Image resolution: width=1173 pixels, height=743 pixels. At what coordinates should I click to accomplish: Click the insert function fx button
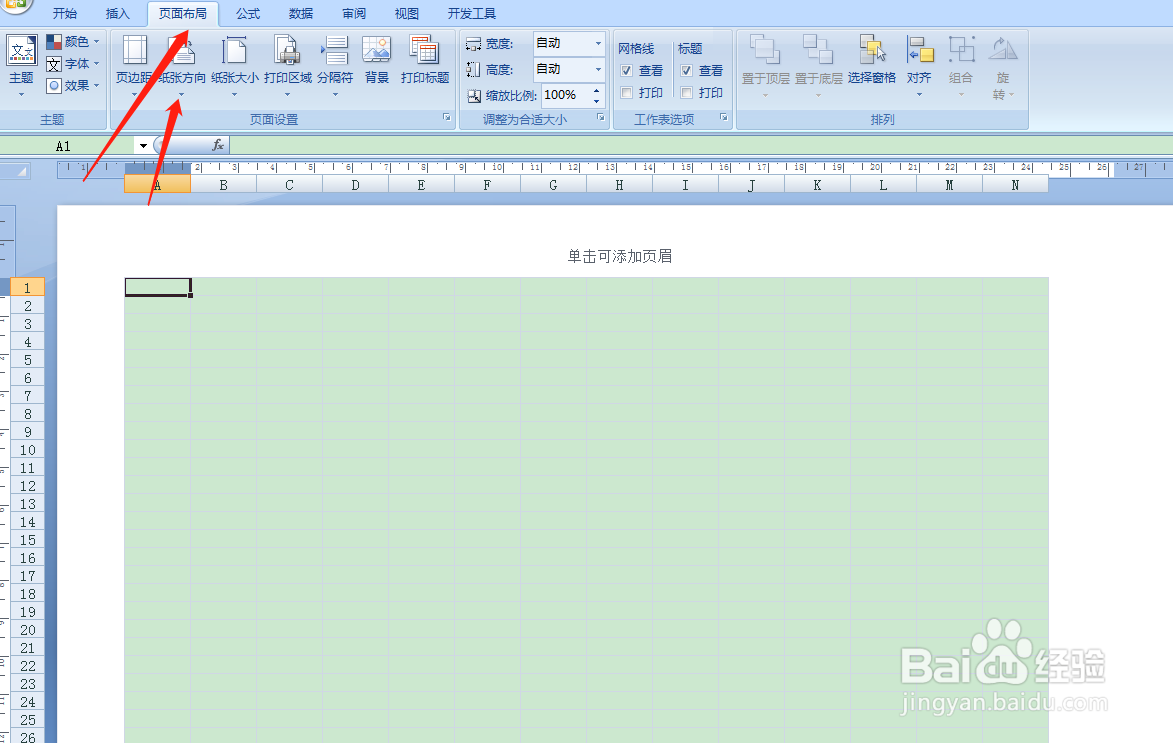[x=218, y=145]
